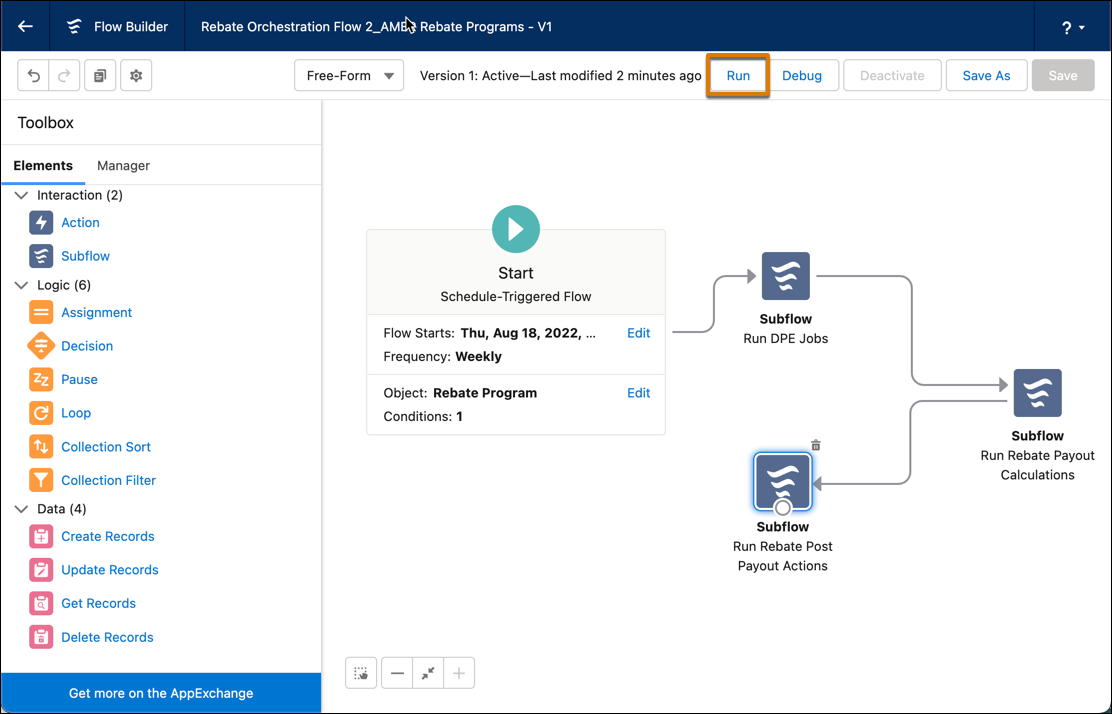Screen dimensions: 1112x714
Task: Switch to the Elements tab
Action: pyautogui.click(x=43, y=165)
